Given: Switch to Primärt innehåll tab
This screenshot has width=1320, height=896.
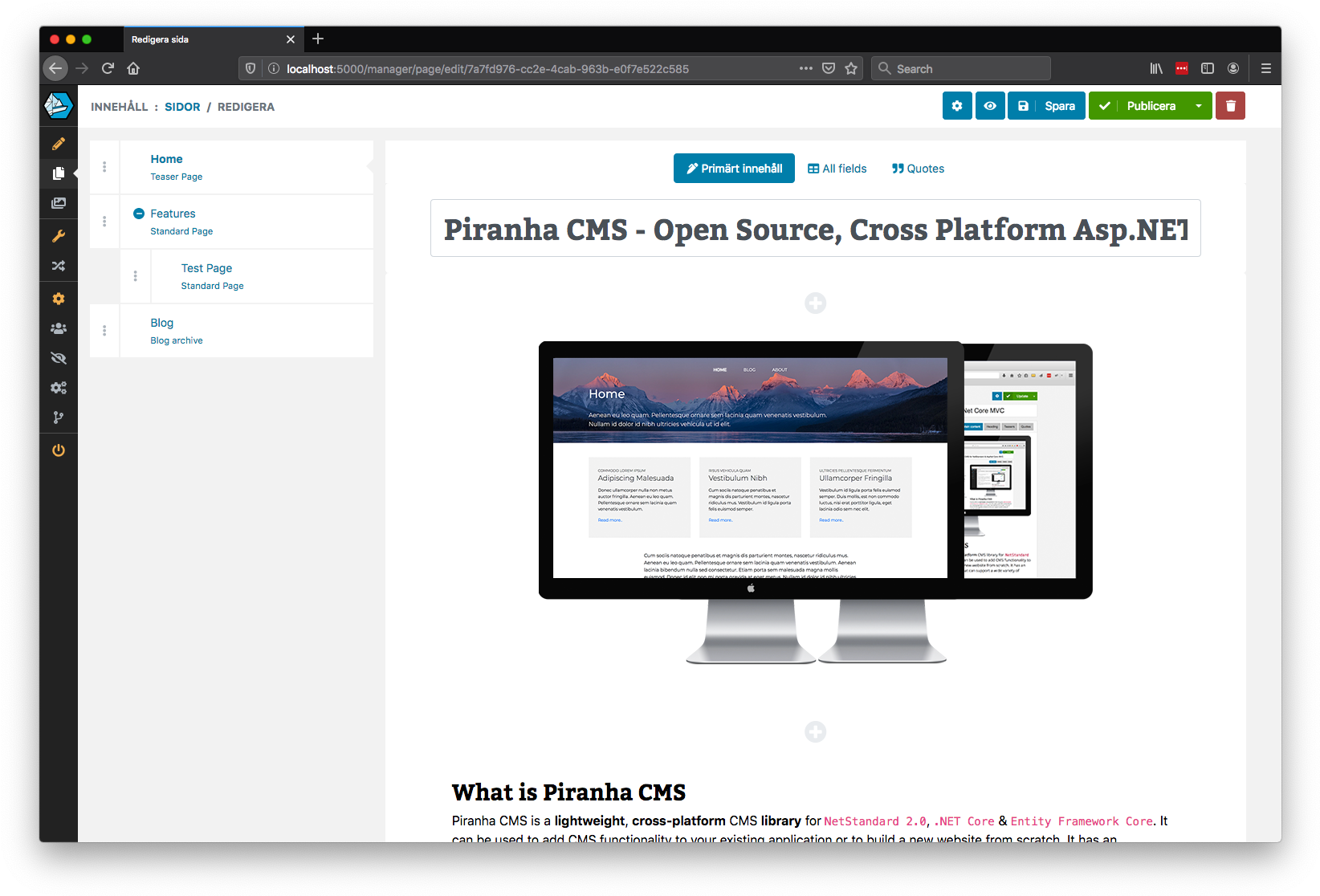Looking at the screenshot, I should pos(734,169).
